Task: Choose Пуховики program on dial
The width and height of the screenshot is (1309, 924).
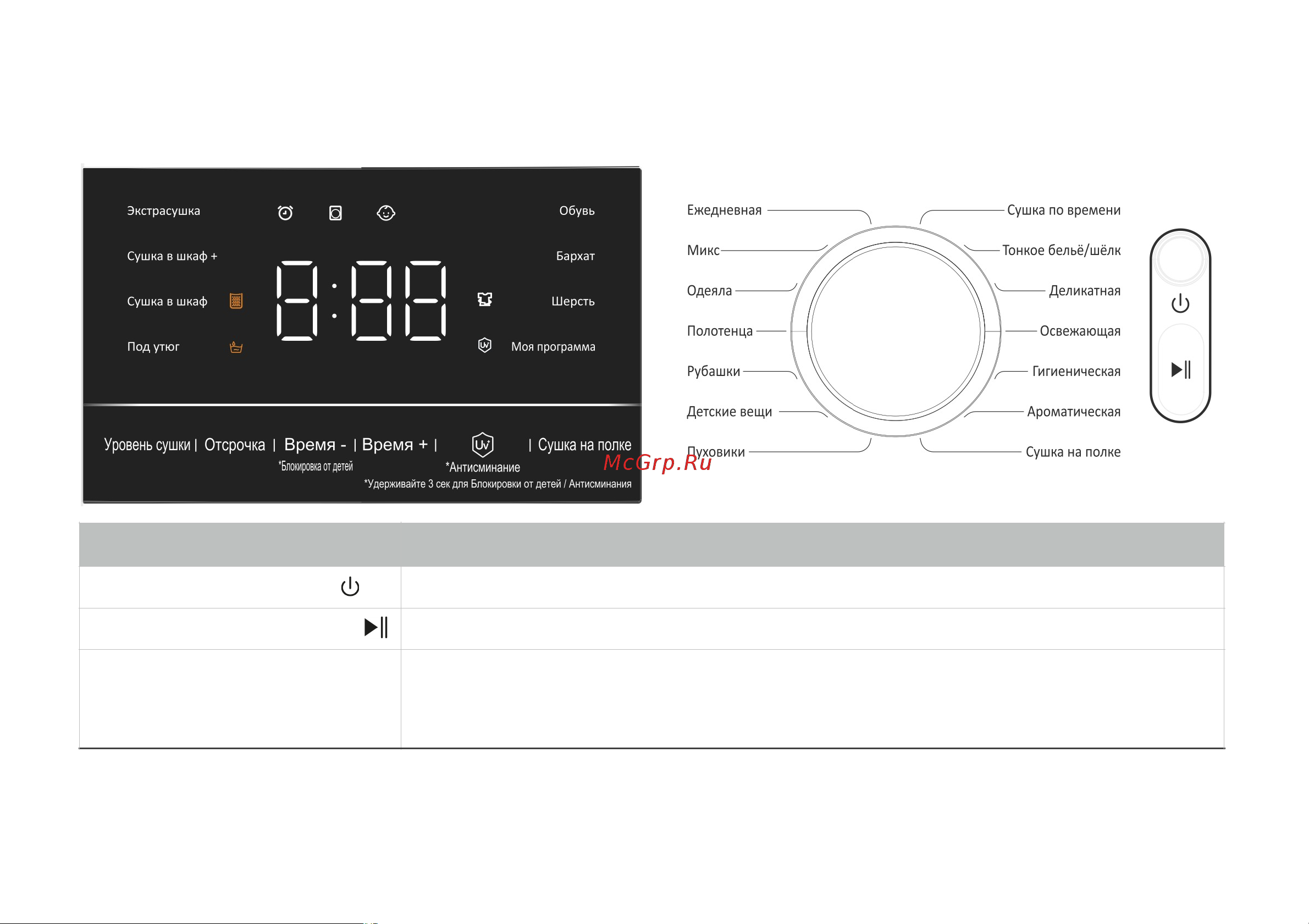Action: tap(715, 452)
